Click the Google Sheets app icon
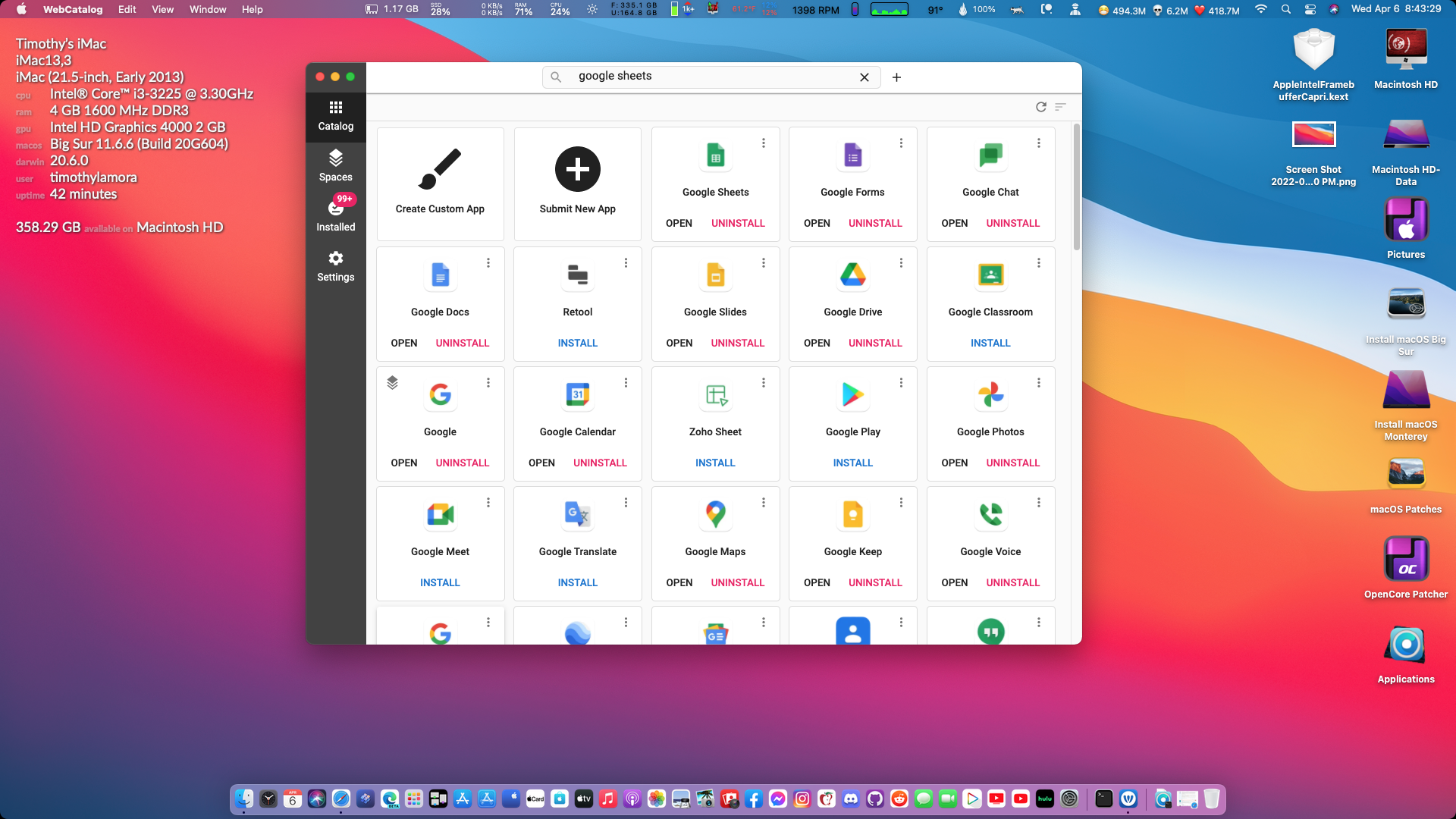 [715, 155]
